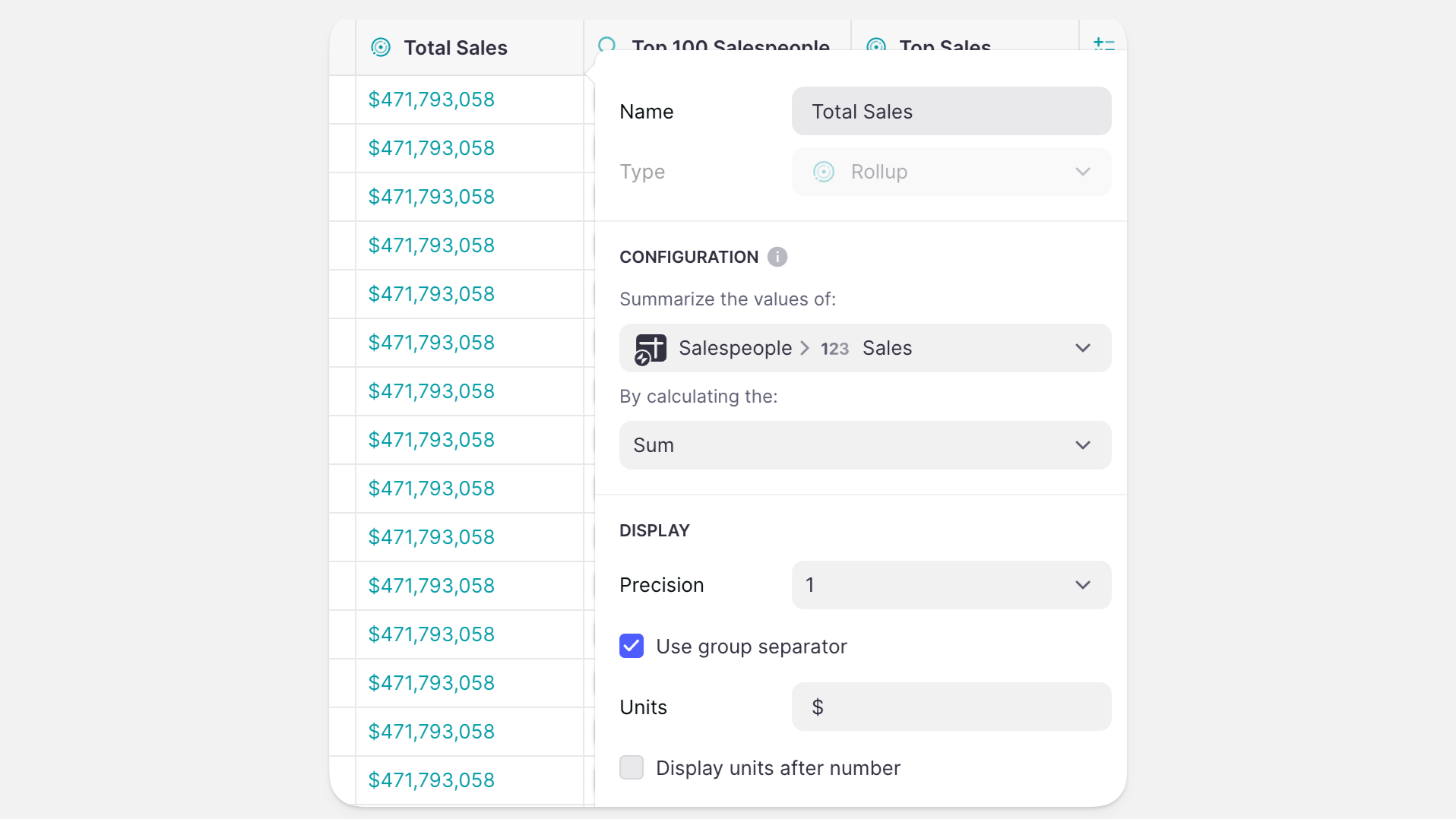
Task: Open the Precision dropdown
Action: coord(951,585)
